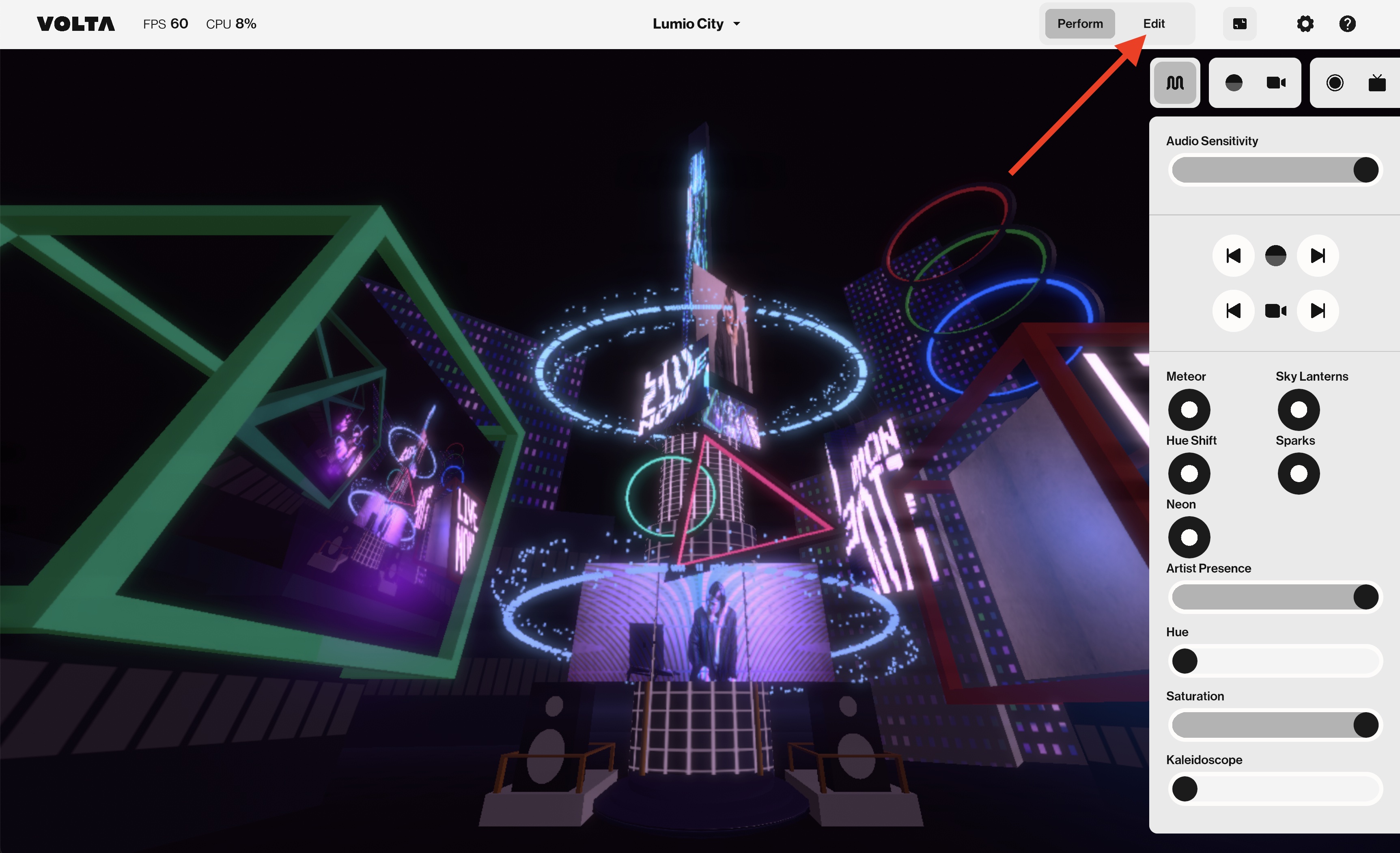Toggle the Sky Lanterns effect
Screen dimensions: 1400x853
coord(1298,410)
